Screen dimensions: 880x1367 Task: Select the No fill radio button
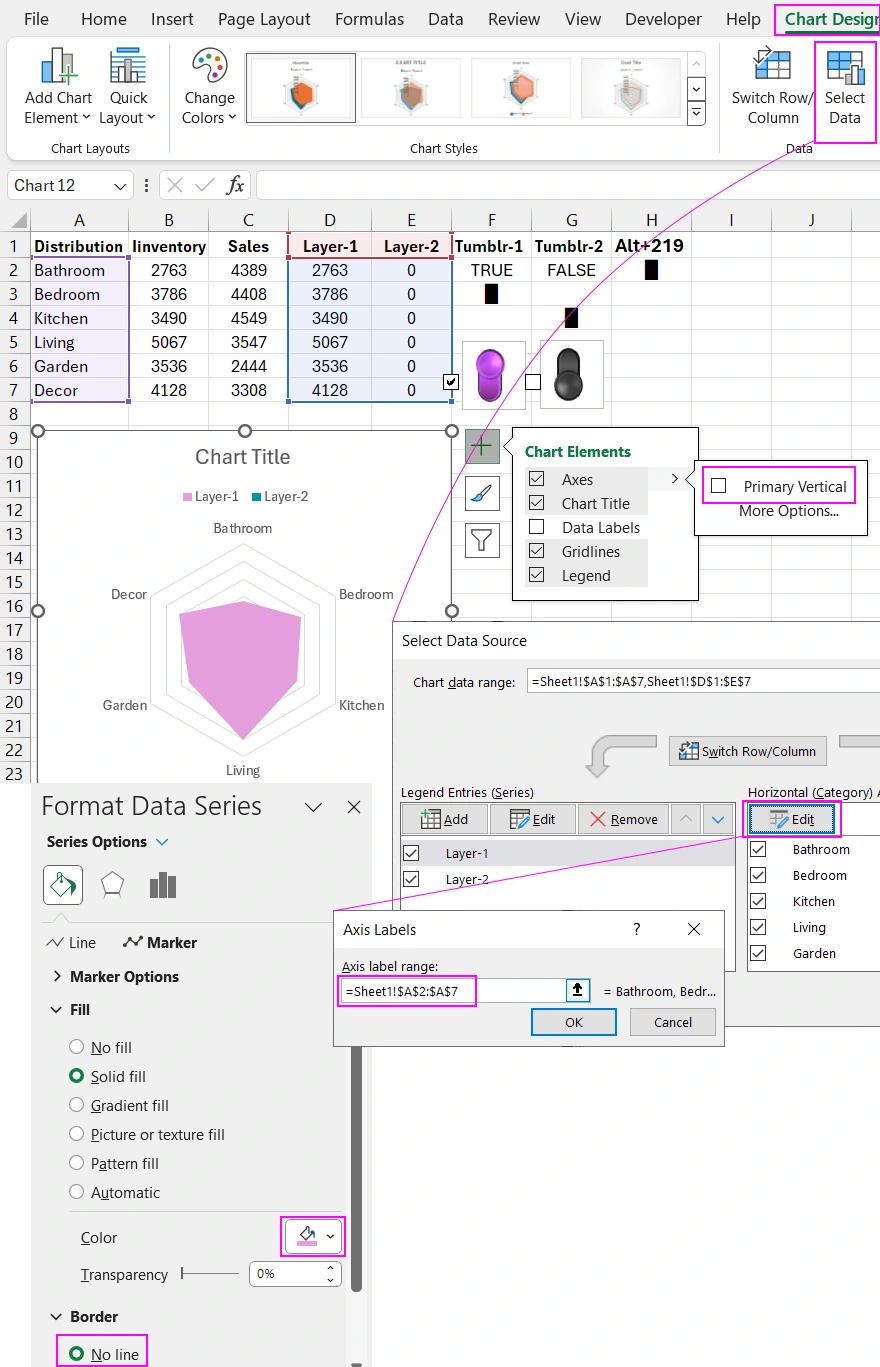76,1047
